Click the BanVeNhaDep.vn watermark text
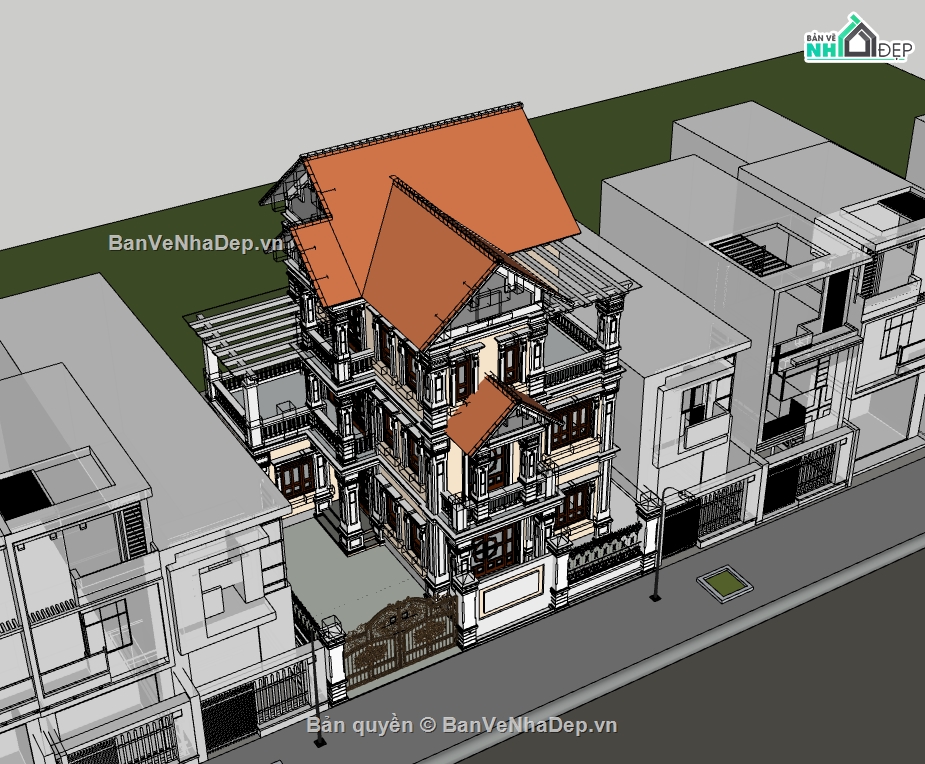The width and height of the screenshot is (925, 764). pyautogui.click(x=188, y=243)
